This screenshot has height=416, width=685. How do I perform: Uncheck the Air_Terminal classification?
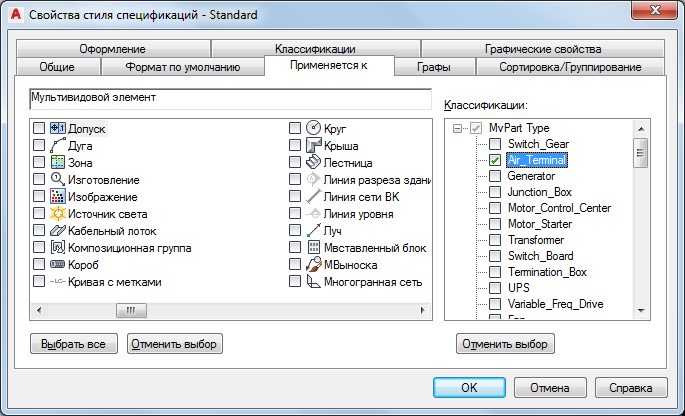pos(495,160)
